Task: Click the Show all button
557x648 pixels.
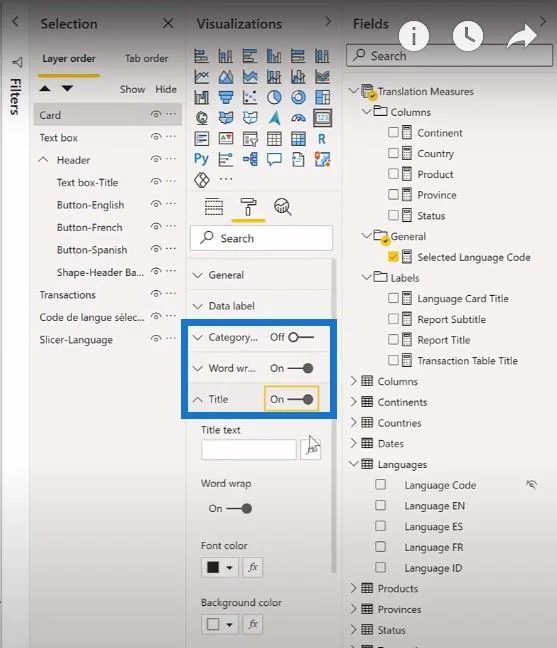Action: tap(132, 89)
